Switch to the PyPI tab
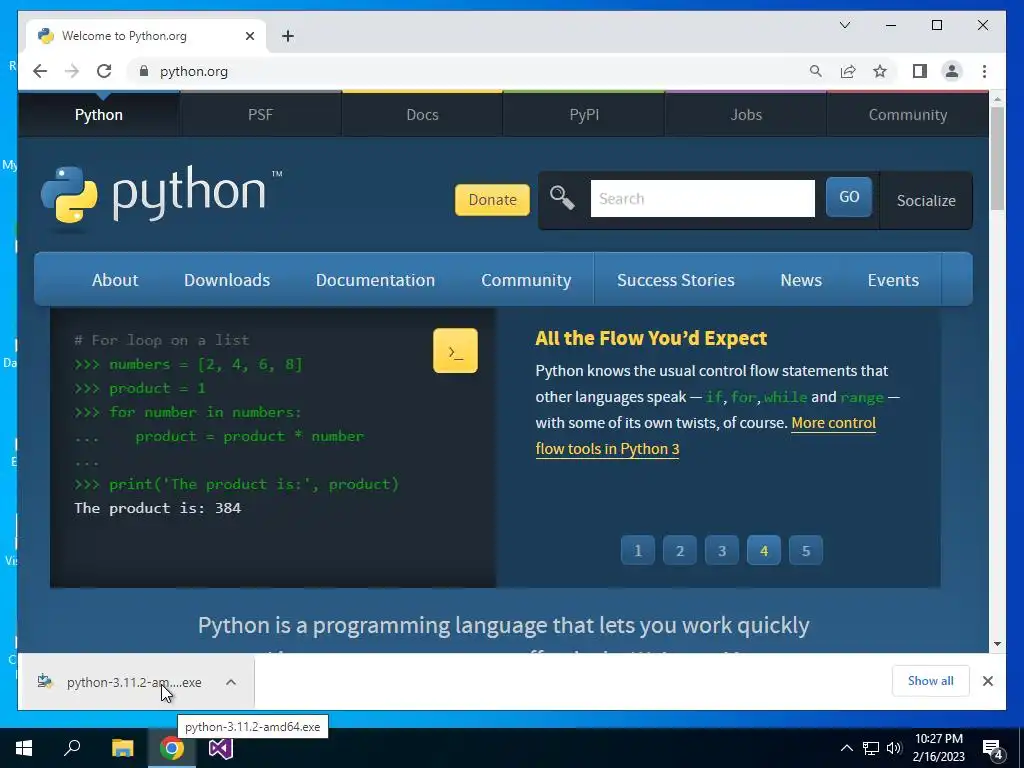This screenshot has width=1024, height=768. click(584, 114)
